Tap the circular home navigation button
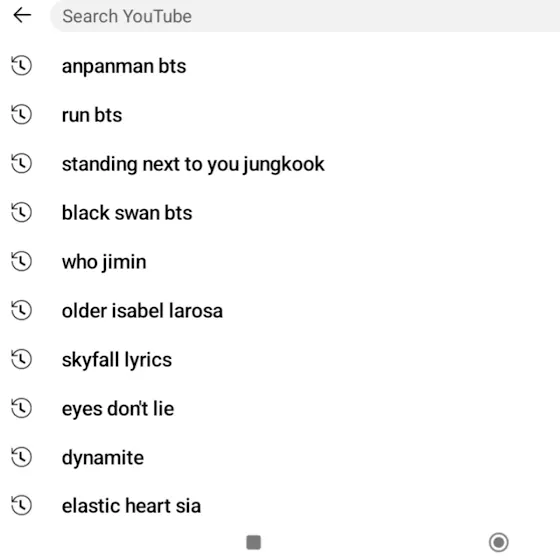The height and width of the screenshot is (560, 560). tap(499, 542)
